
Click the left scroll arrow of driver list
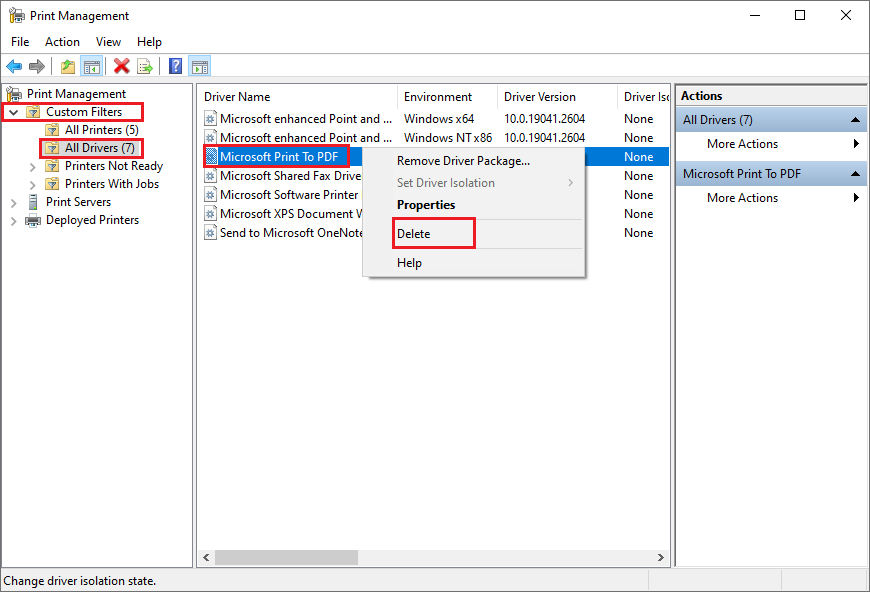click(x=206, y=557)
